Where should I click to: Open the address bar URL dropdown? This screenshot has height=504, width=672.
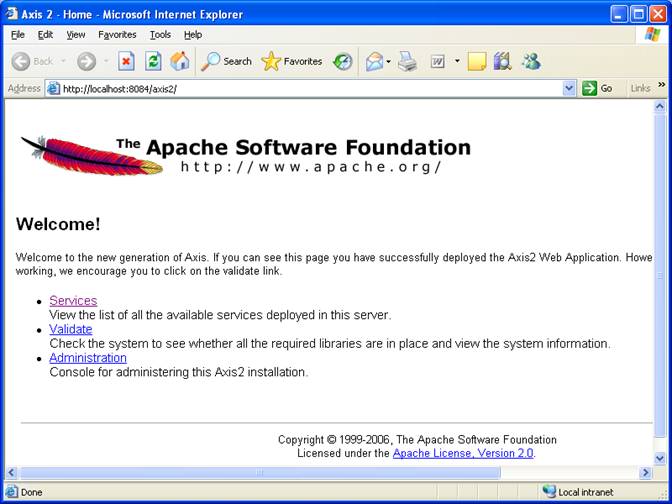[569, 89]
